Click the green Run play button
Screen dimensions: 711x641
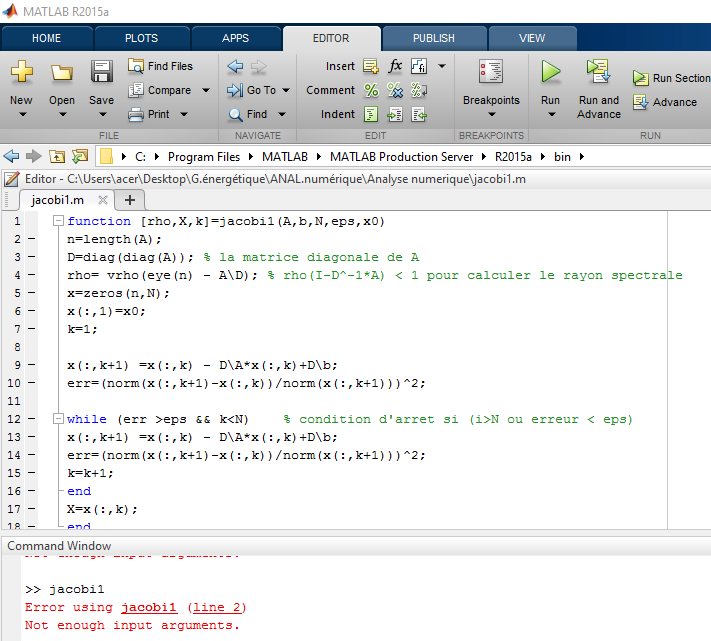550,72
